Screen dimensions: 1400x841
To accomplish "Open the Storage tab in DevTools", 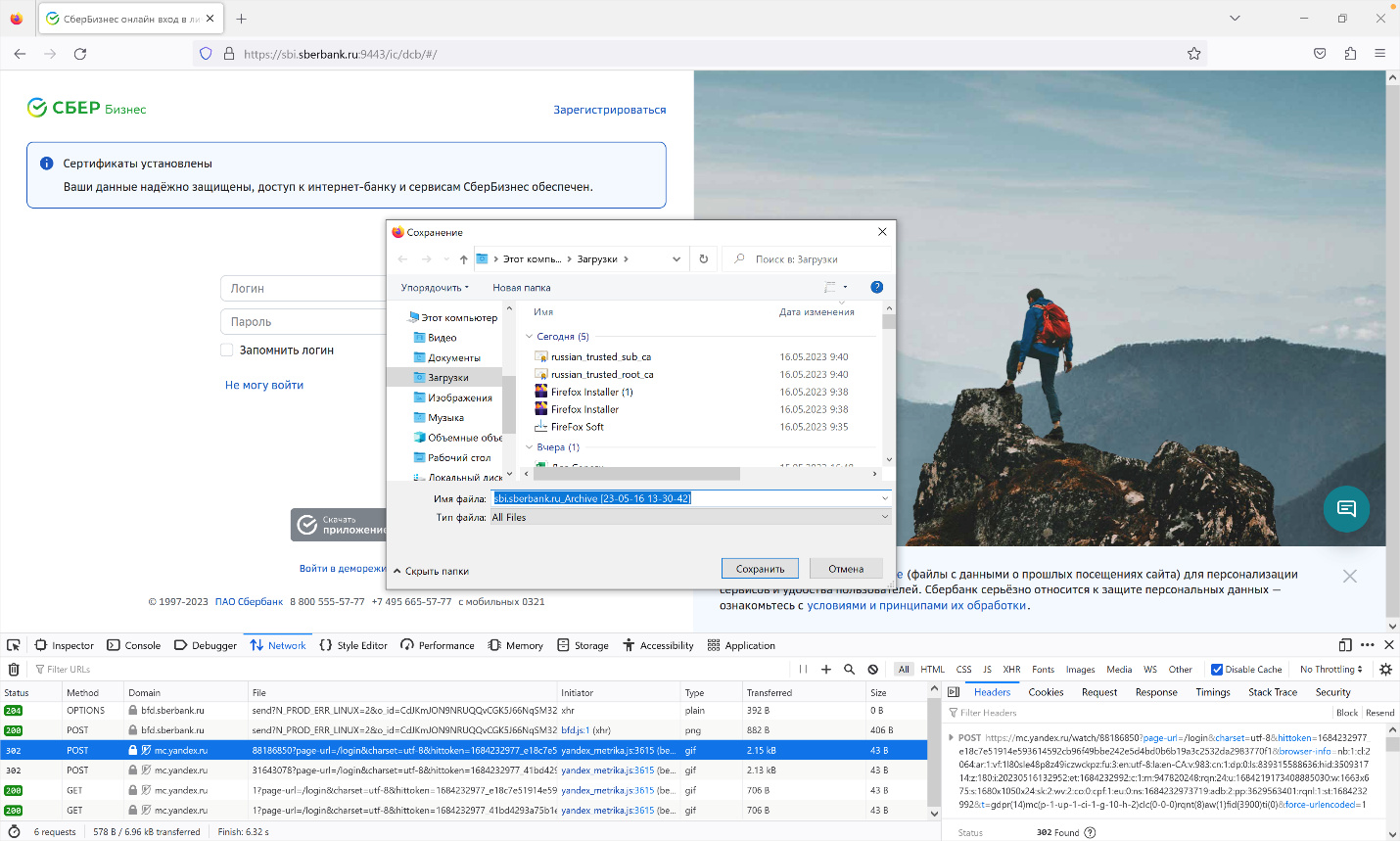I will [583, 645].
